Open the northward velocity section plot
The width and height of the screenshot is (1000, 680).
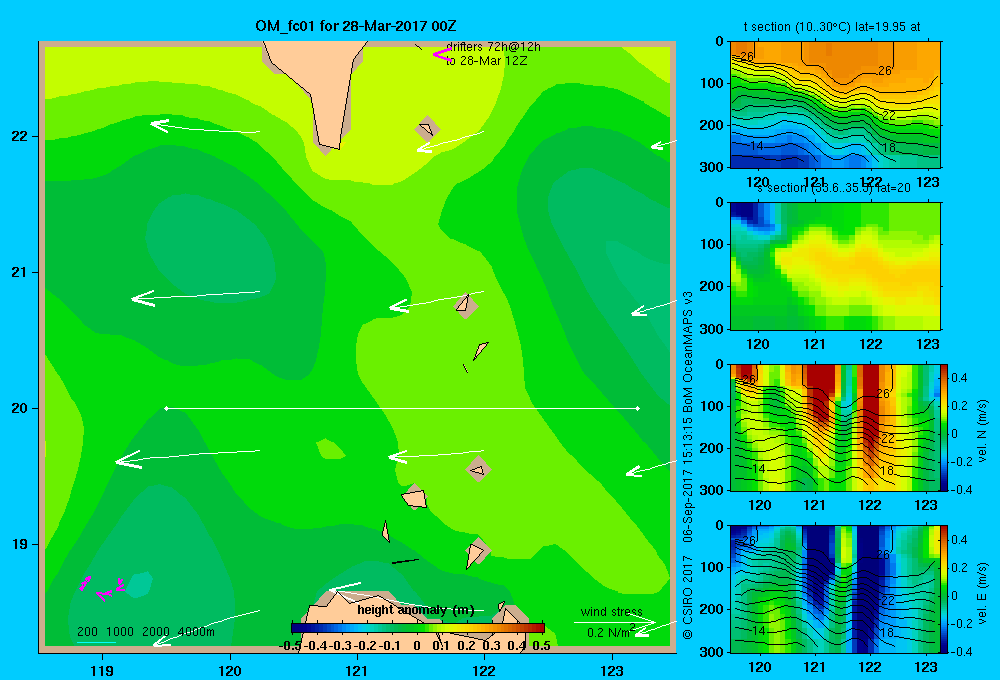pos(835,427)
